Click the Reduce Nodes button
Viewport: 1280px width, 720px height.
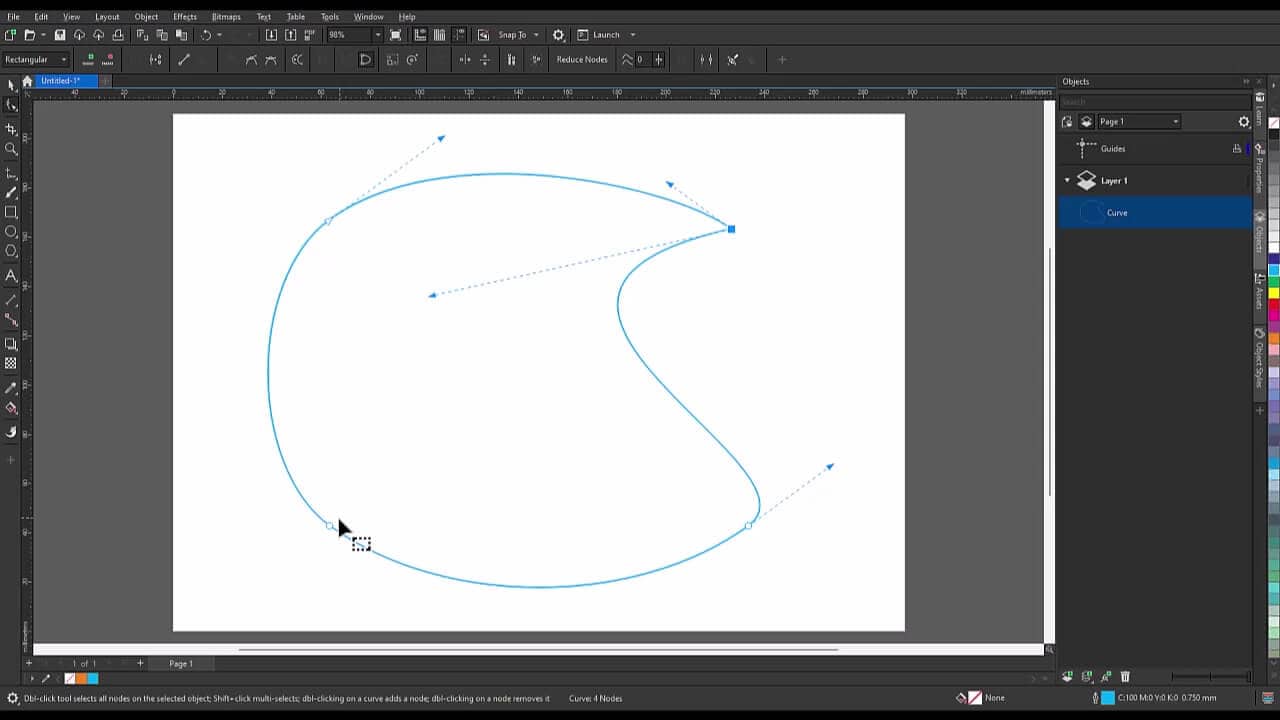(x=582, y=60)
